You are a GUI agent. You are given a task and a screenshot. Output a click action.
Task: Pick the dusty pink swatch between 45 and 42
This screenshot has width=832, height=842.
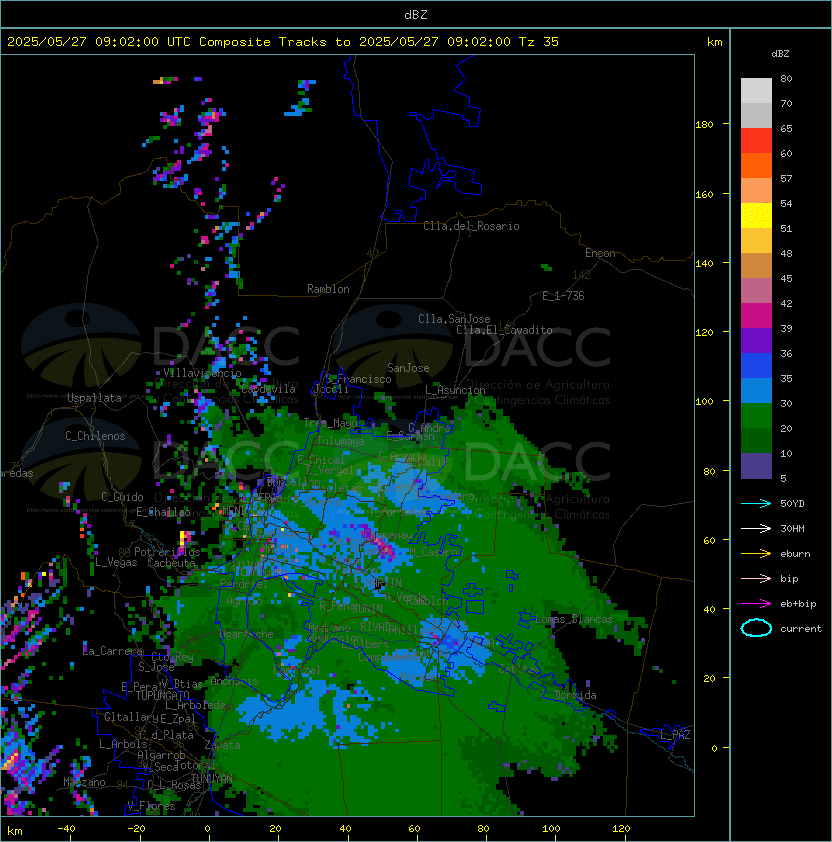click(x=756, y=291)
